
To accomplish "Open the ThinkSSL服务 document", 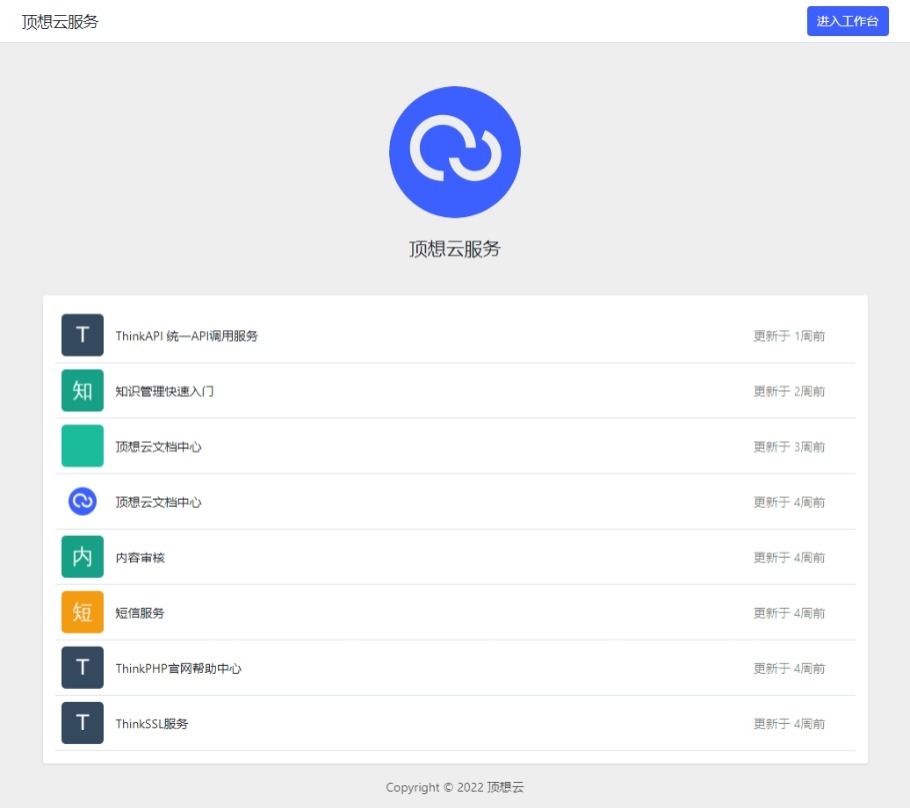I will tap(152, 723).
